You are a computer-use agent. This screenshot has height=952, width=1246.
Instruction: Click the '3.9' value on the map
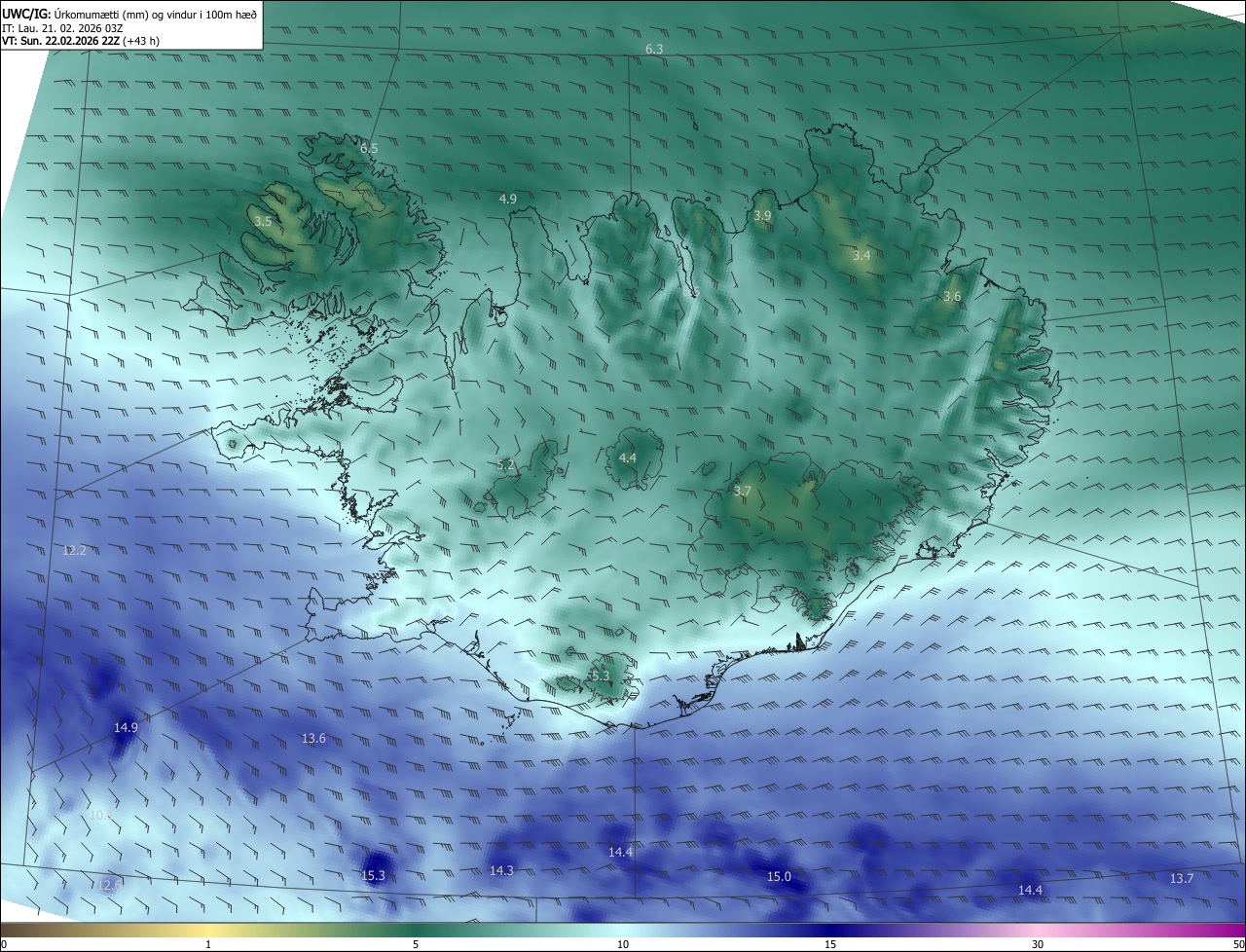tap(762, 215)
